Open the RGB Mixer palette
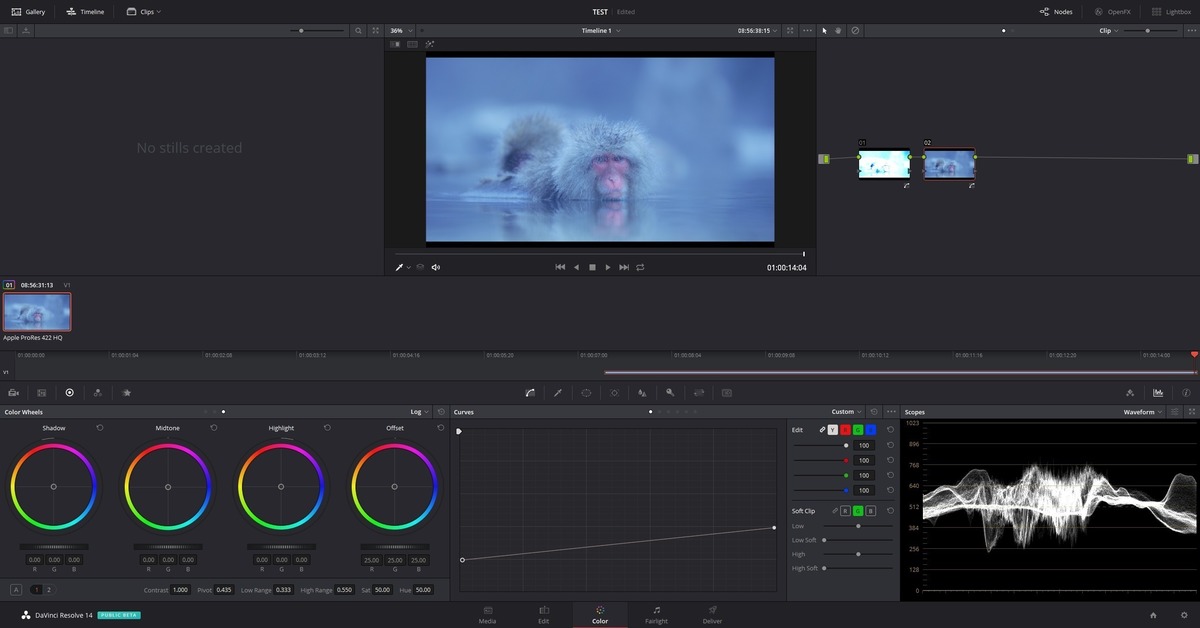Viewport: 1200px width, 628px height. click(x=98, y=393)
